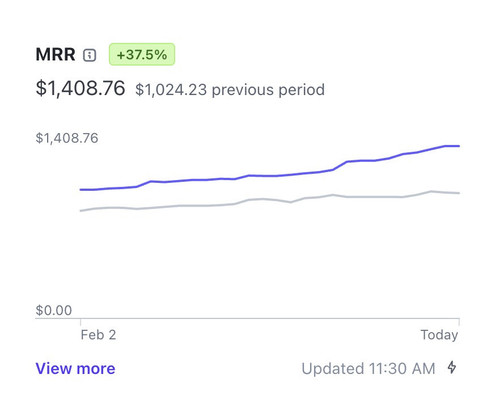
Task: Click the lightning bolt icon near Updated
Action: [x=452, y=367]
